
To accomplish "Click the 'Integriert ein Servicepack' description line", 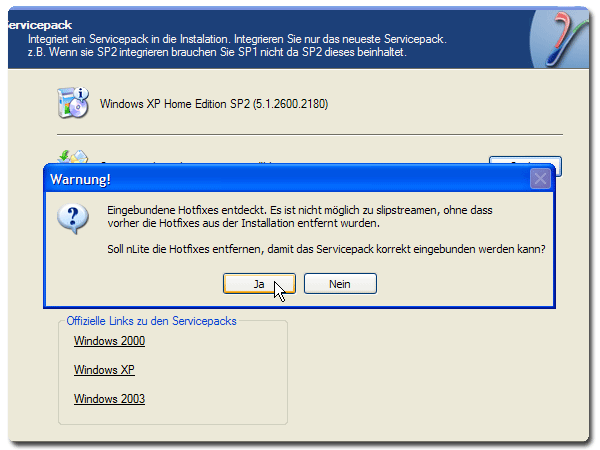I will point(237,38).
